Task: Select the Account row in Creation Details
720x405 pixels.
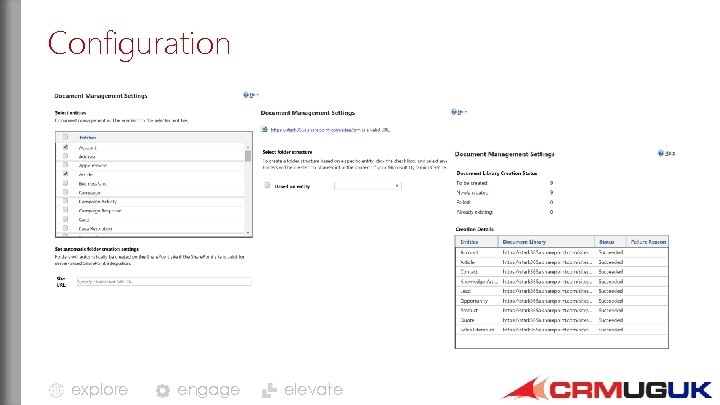Action: coord(562,252)
